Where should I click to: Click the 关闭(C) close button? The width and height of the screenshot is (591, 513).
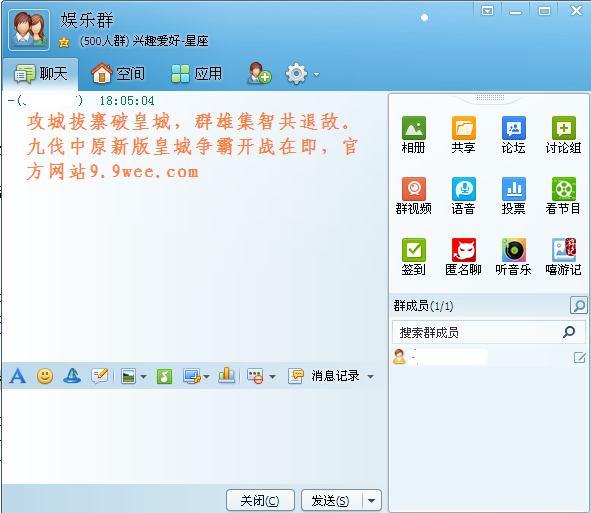click(x=260, y=501)
